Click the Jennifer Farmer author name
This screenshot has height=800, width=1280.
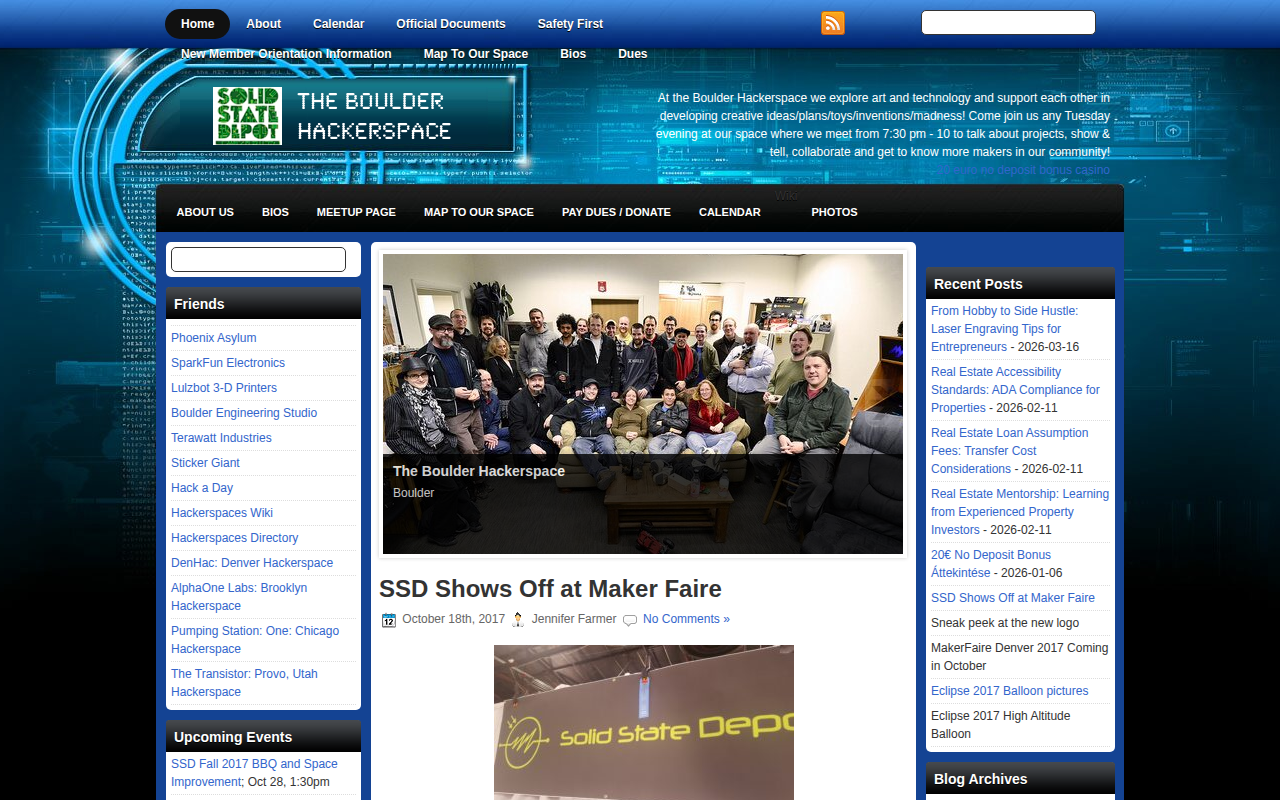pos(574,619)
